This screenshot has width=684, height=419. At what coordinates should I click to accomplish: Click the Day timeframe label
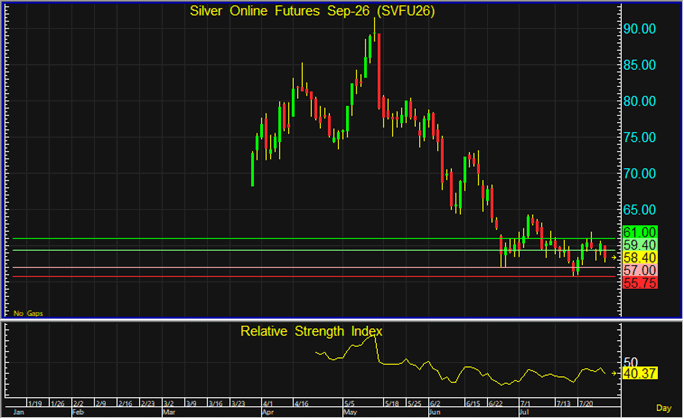tap(663, 408)
